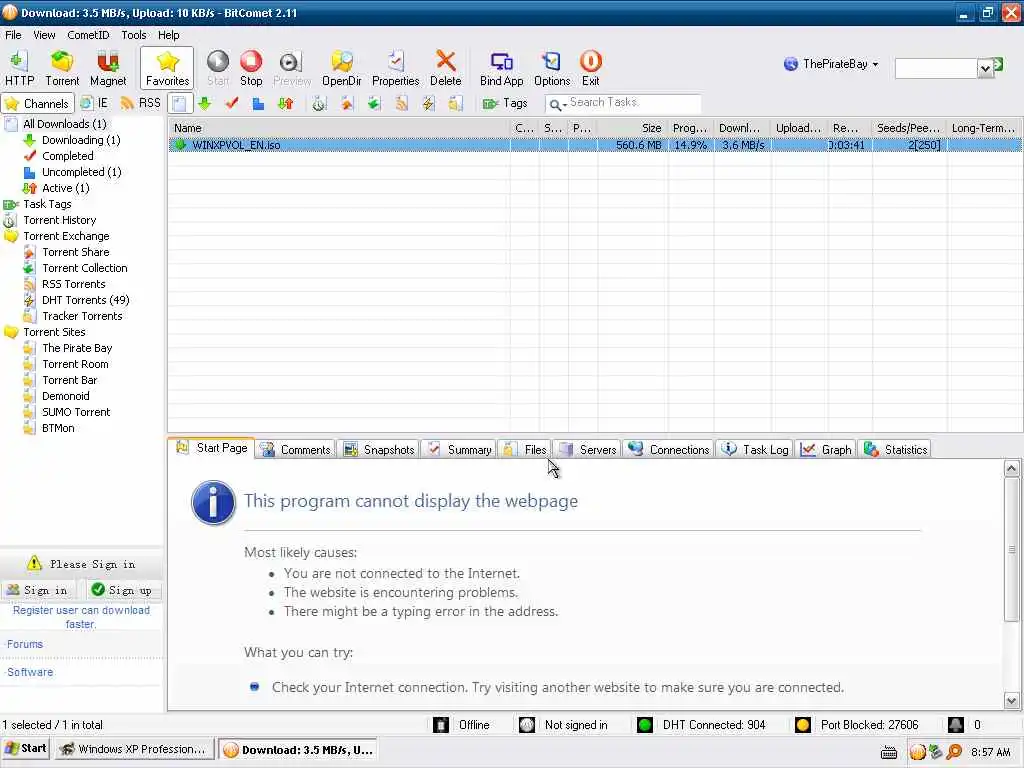Click the Magnet link toolbar icon
Image resolution: width=1024 pixels, height=768 pixels.
108,69
